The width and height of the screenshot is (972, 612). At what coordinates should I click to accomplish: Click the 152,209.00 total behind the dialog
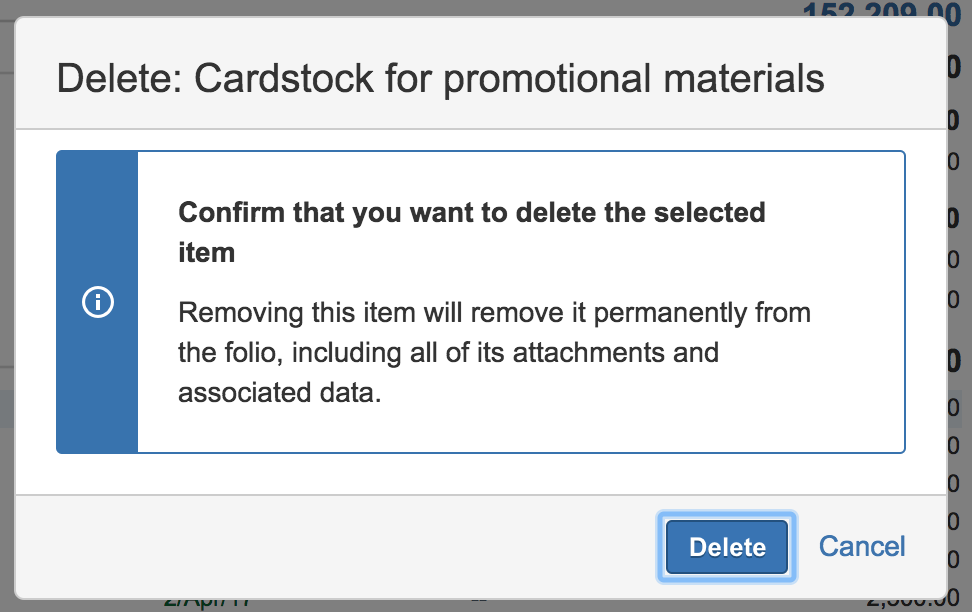pos(883,13)
